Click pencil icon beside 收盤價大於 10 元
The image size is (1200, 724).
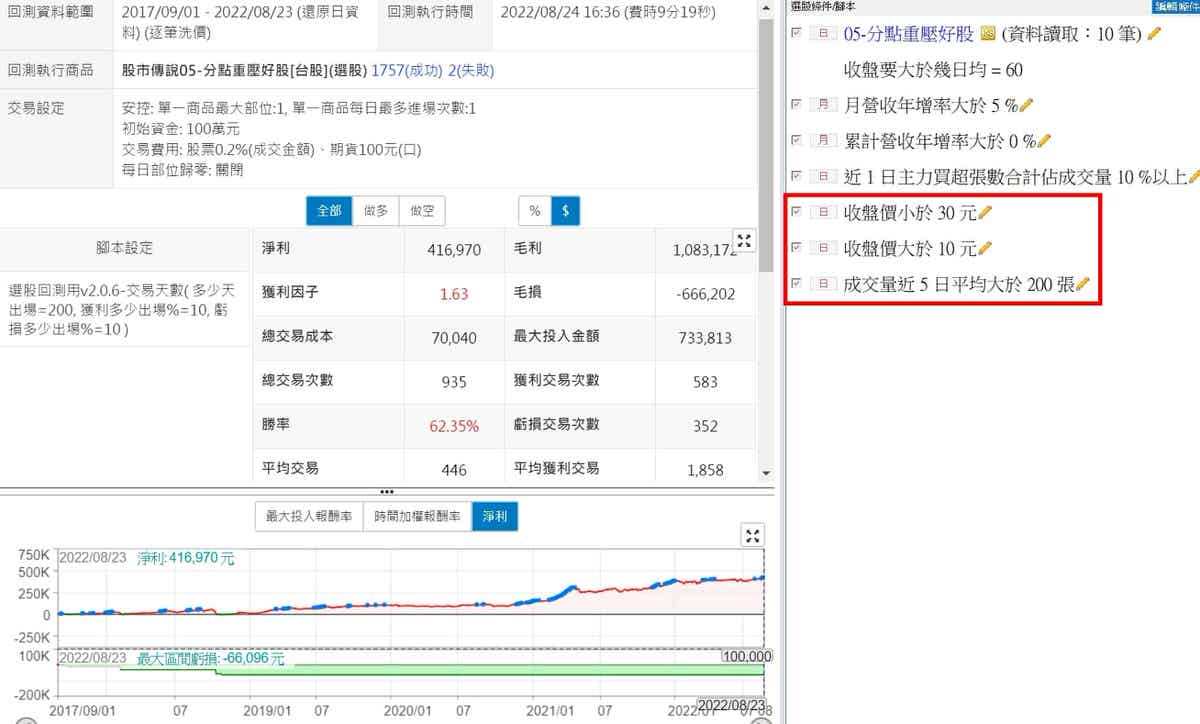pyautogui.click(x=986, y=248)
